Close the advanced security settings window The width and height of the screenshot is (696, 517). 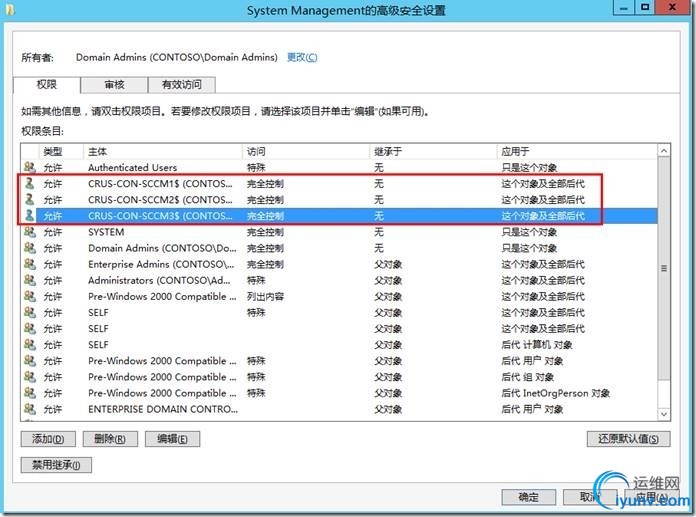tap(672, 8)
